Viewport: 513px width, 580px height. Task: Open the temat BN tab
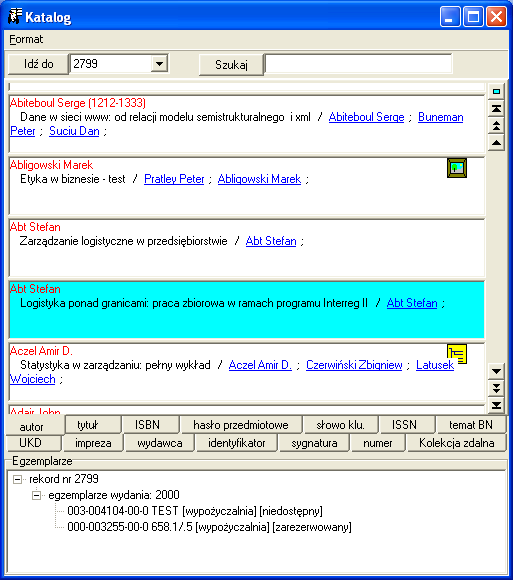tap(471, 425)
